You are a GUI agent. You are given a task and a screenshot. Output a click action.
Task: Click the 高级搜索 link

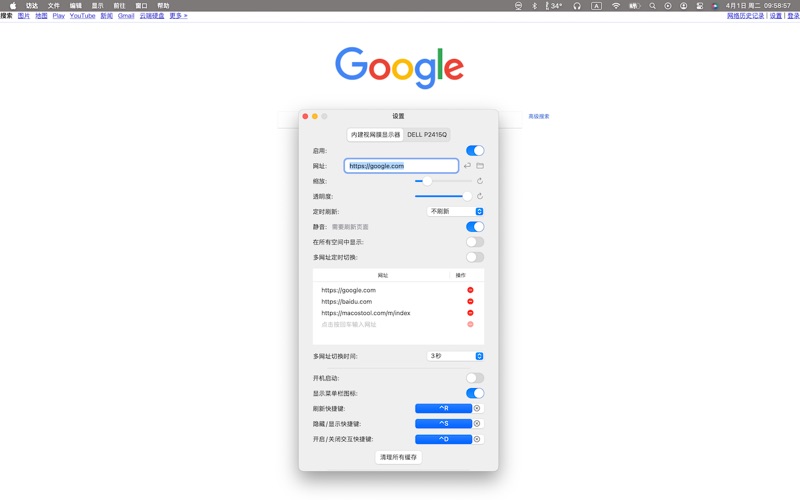click(539, 116)
